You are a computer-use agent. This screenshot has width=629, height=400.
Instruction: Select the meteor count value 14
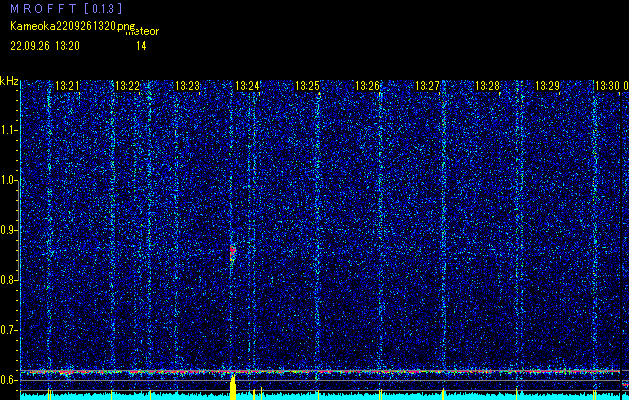click(141, 46)
